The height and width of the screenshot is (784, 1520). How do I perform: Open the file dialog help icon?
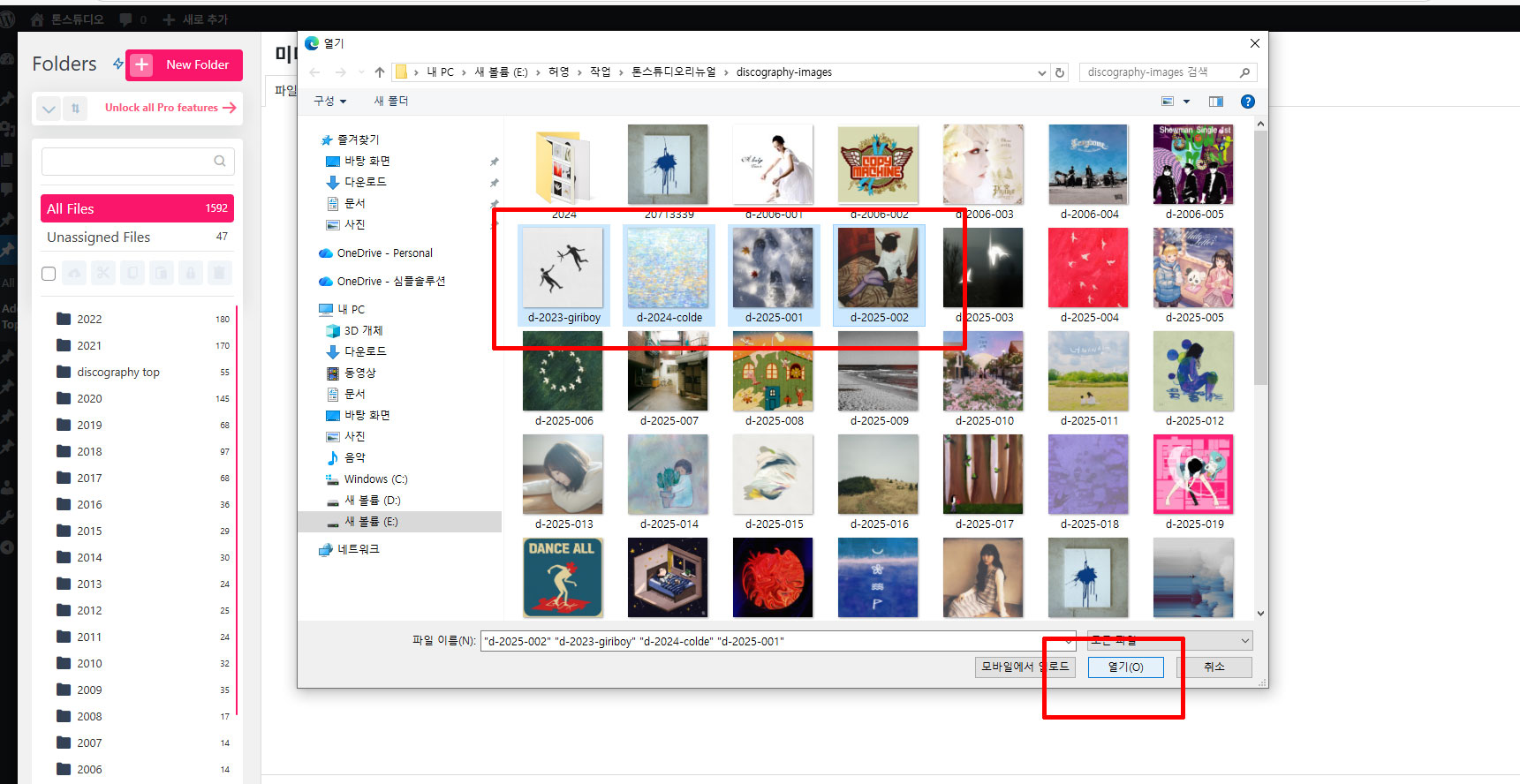coord(1247,102)
